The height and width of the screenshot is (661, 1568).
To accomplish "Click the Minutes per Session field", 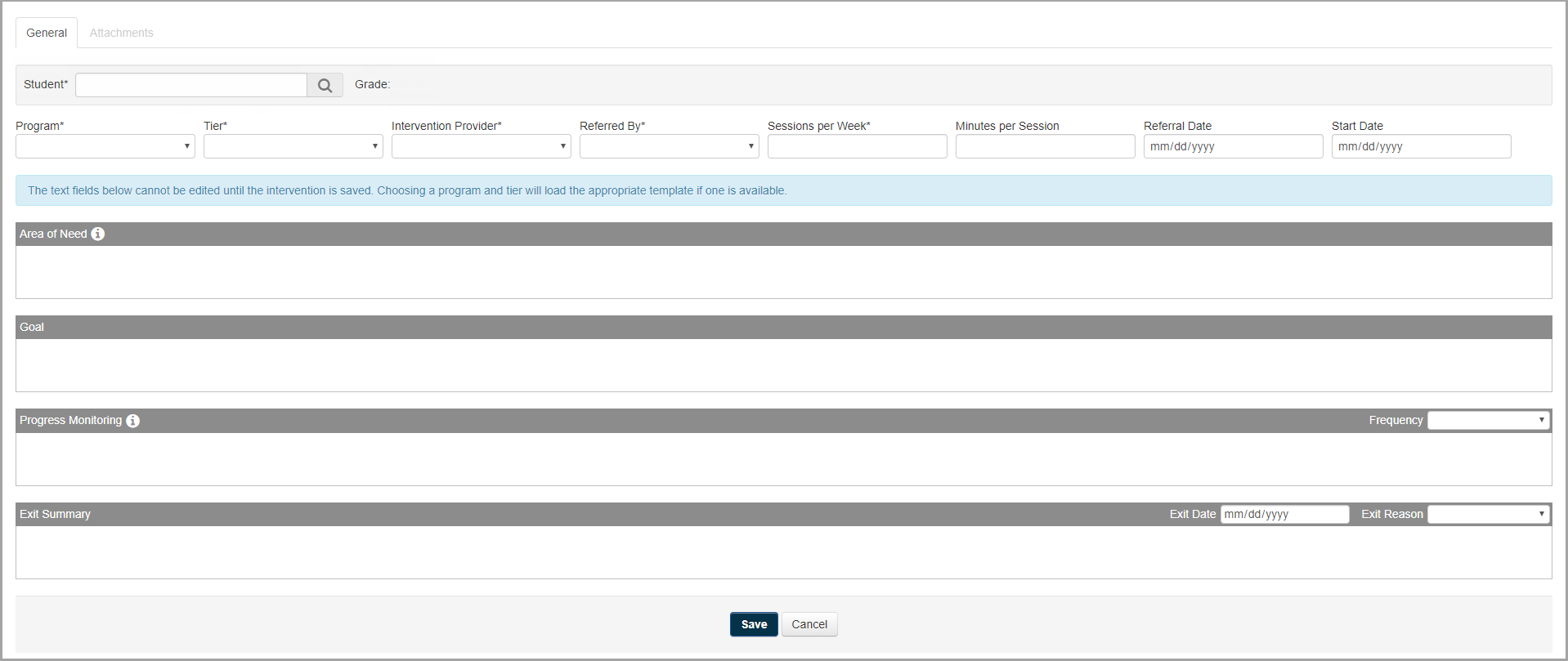I will click(1046, 146).
